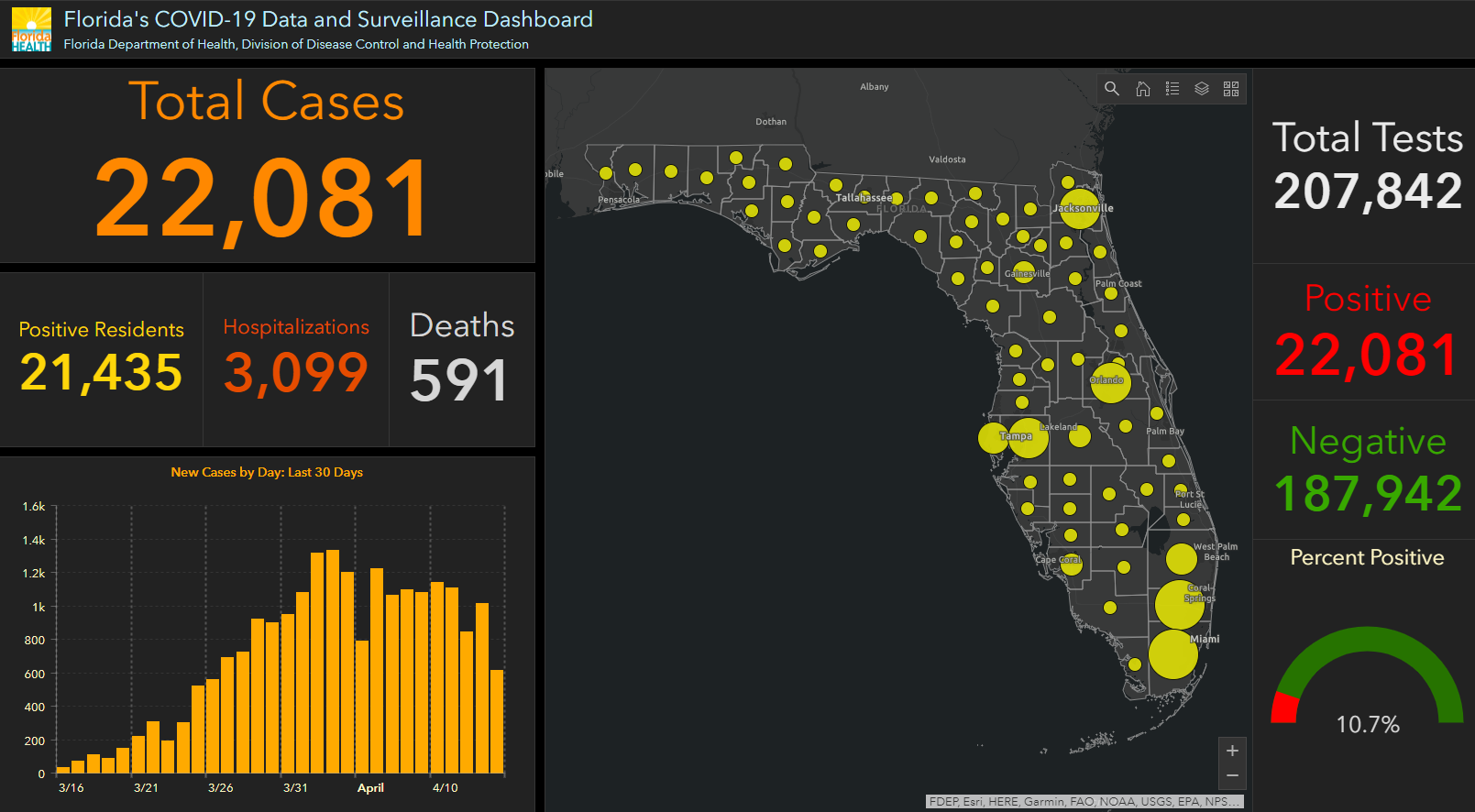This screenshot has width=1475, height=812.
Task: Click the Florida Health logo
Action: (31, 29)
